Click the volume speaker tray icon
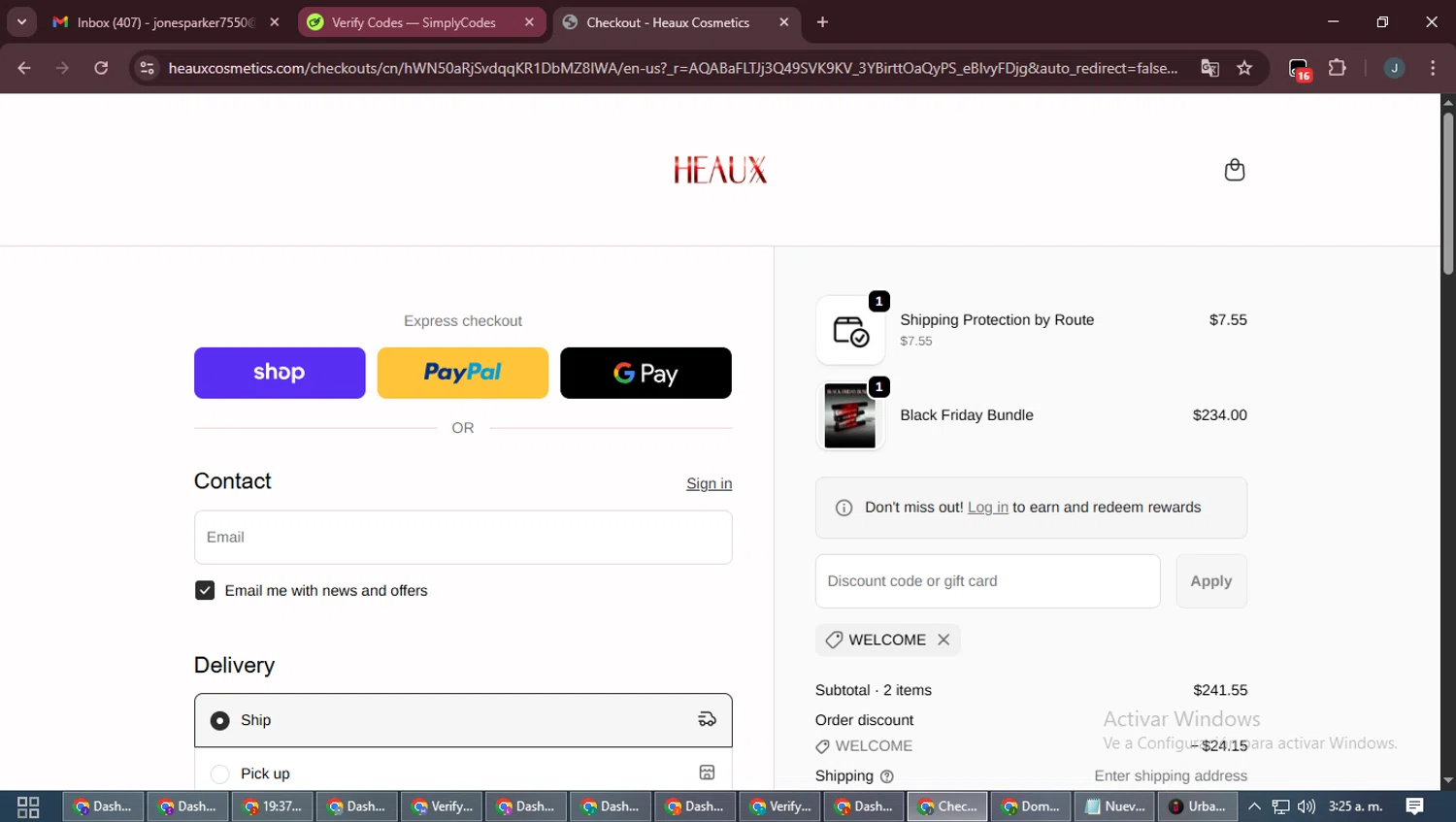This screenshot has height=822, width=1456. pos(1307,806)
